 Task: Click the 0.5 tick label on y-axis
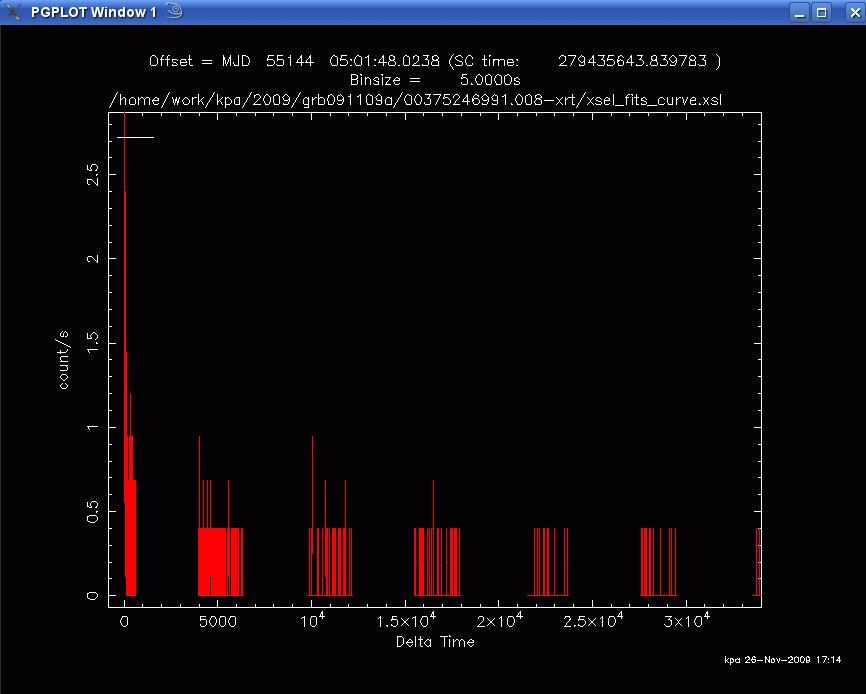point(92,512)
